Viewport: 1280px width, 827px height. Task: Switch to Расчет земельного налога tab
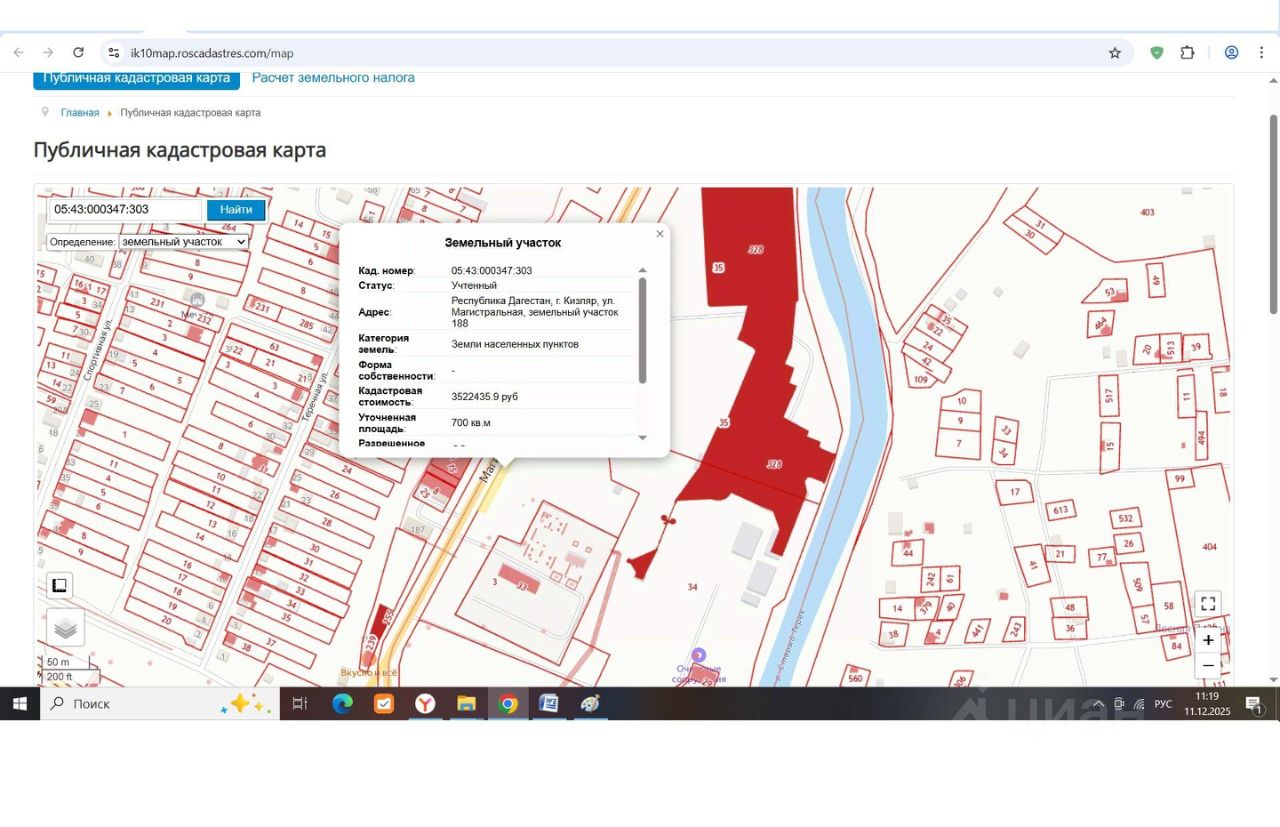coord(333,78)
